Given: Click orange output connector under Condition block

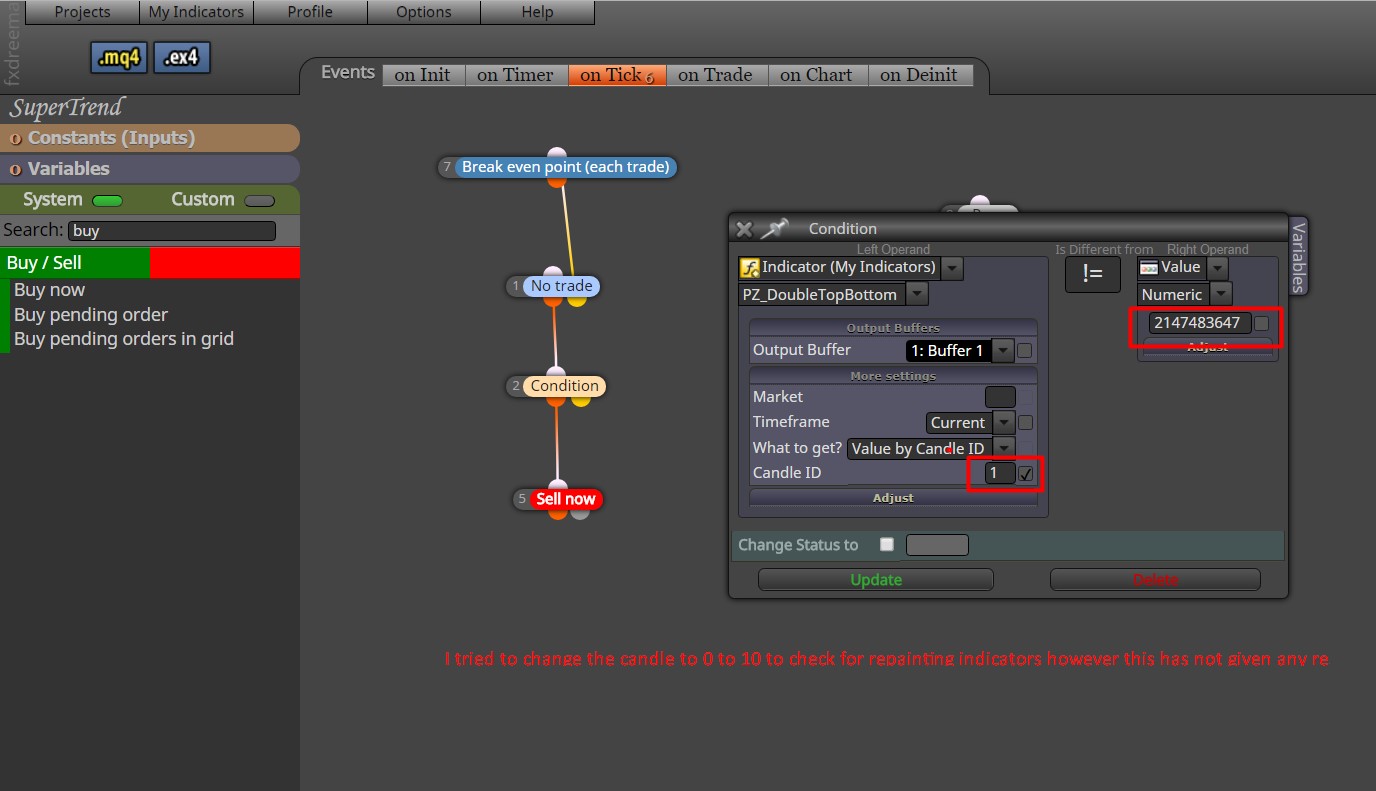Looking at the screenshot, I should [556, 399].
